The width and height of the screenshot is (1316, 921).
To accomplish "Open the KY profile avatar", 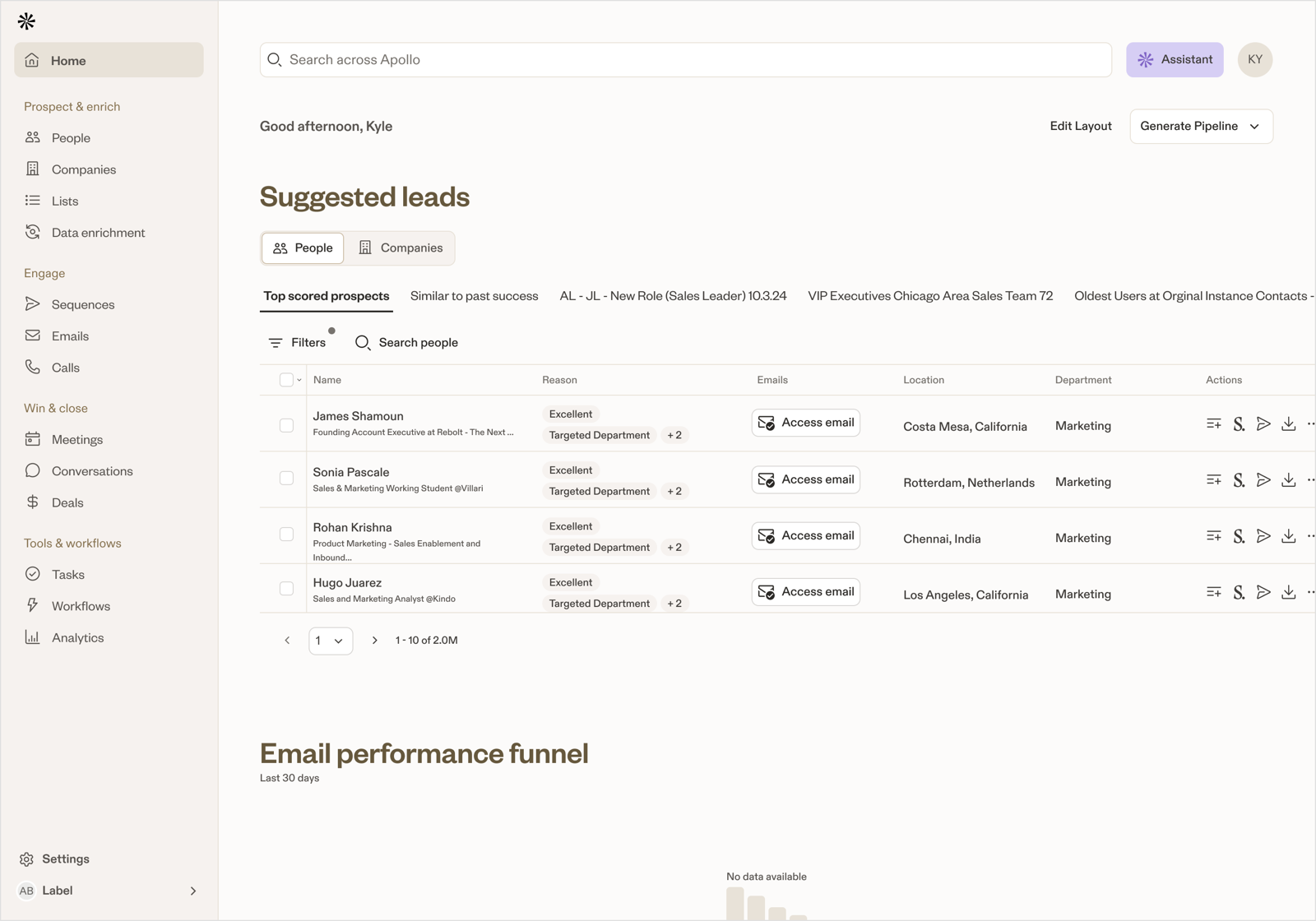I will pyautogui.click(x=1255, y=60).
